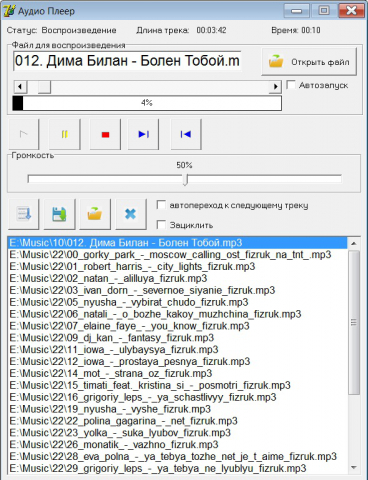Click the maximize button in title bar

[x=324, y=11]
